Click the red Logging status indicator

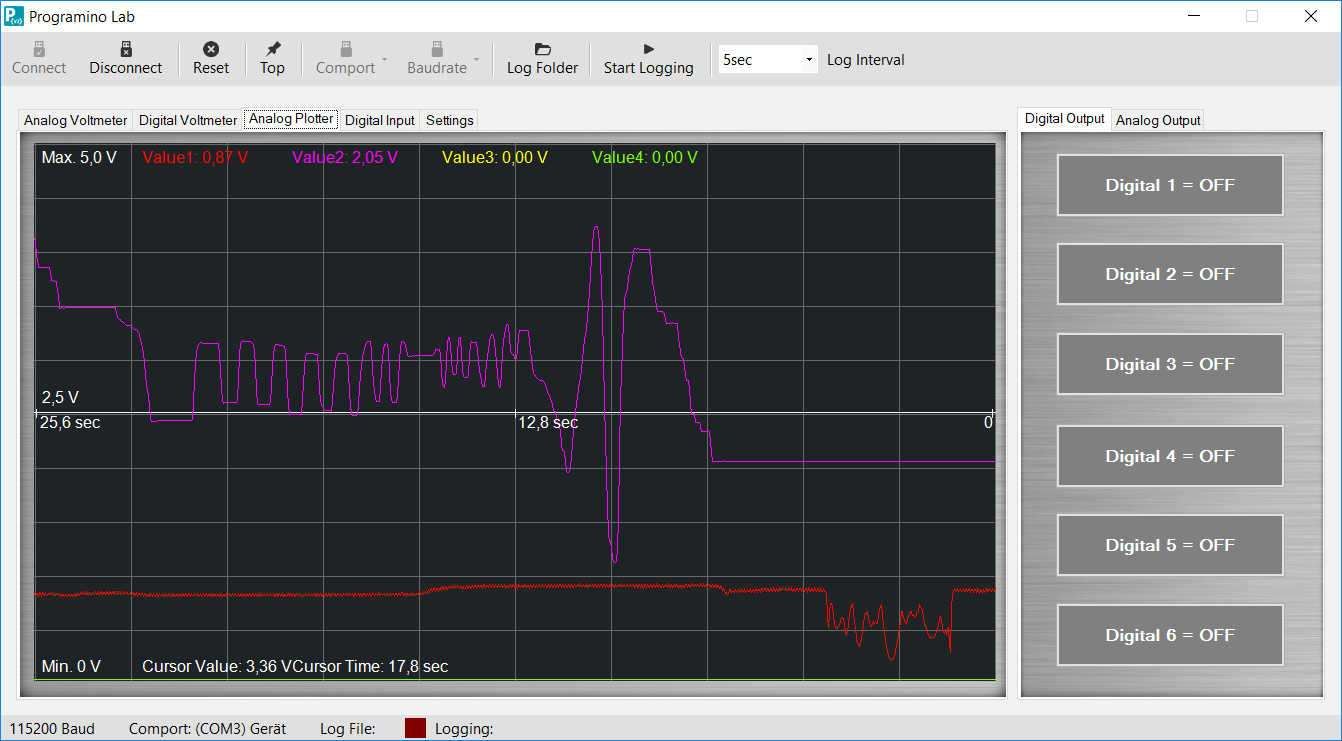pos(415,727)
